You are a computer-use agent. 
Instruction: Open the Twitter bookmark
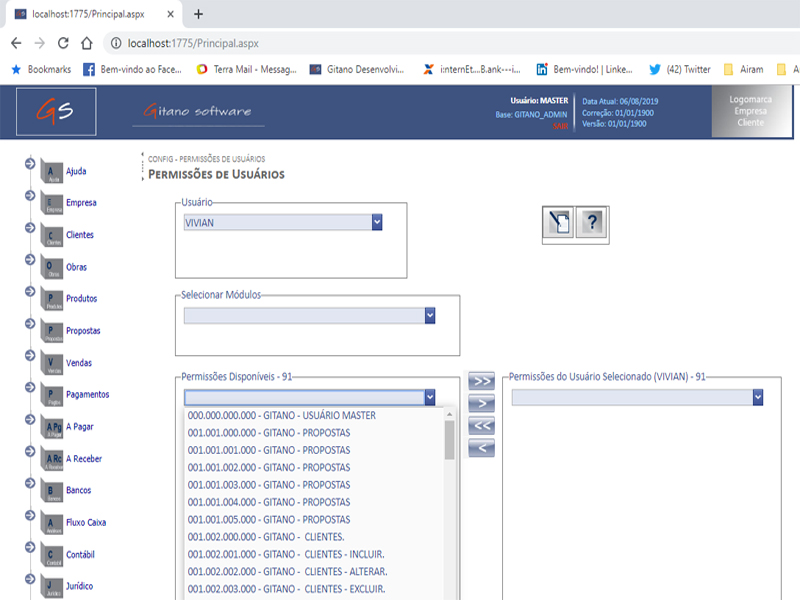tap(680, 70)
